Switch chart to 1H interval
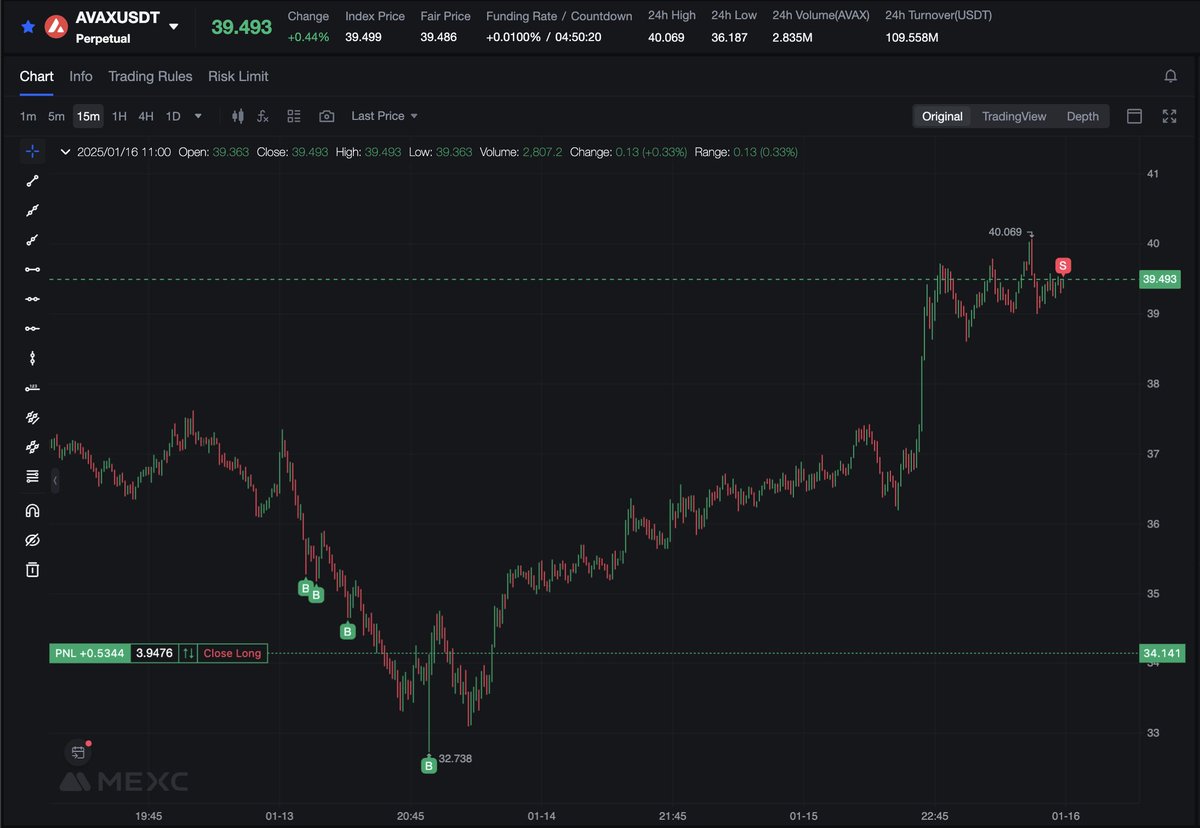The width and height of the screenshot is (1200, 828). 119,116
